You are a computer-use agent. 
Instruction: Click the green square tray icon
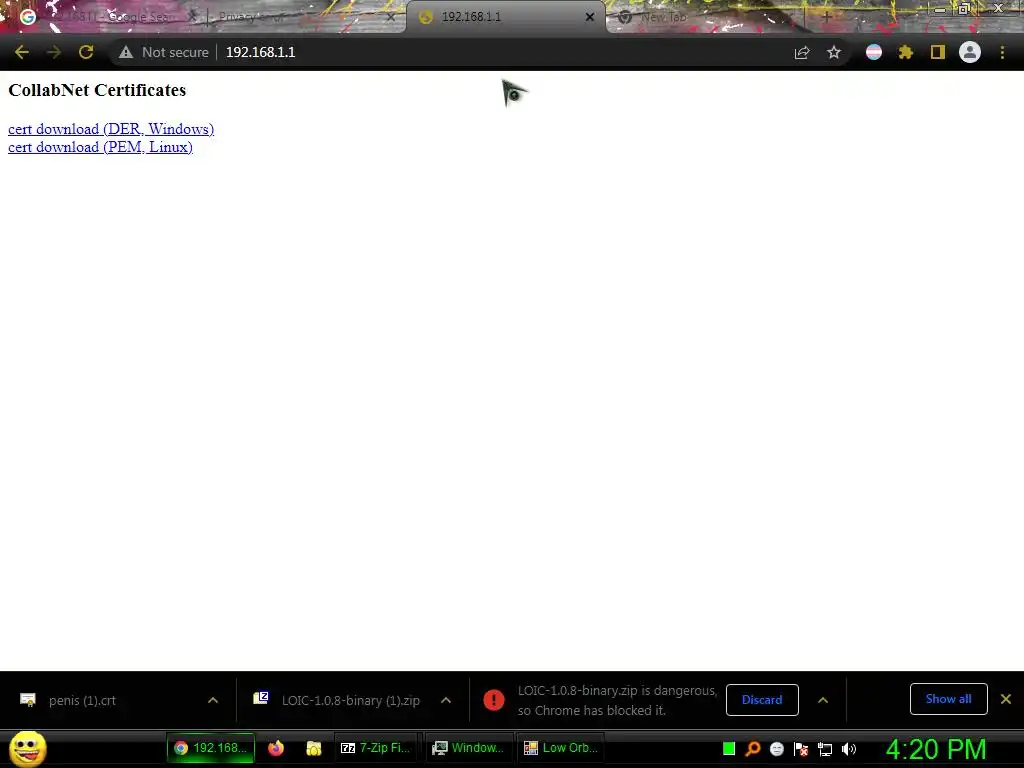(729, 749)
